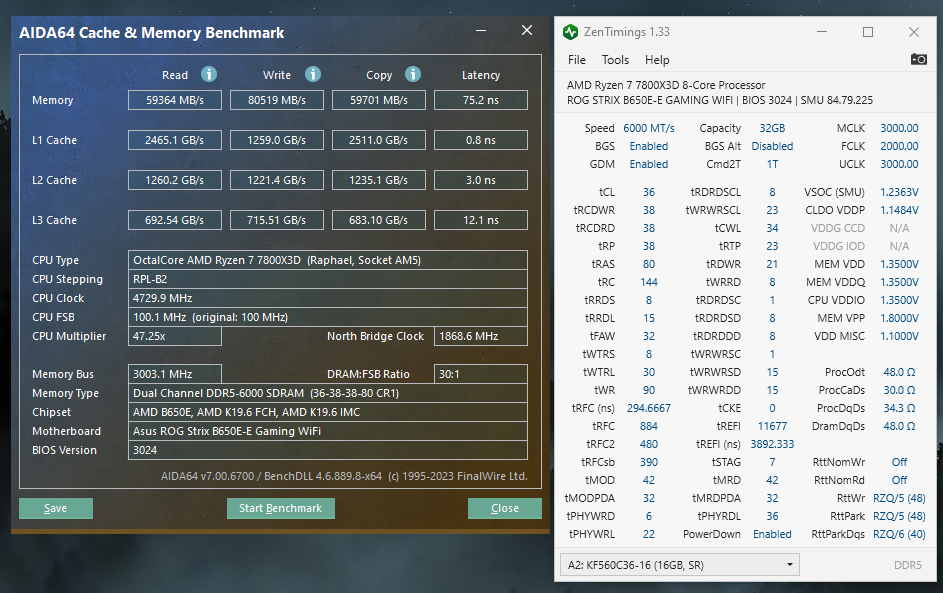Click the ProcOdt value 48.0 Ω
Image resolution: width=943 pixels, height=593 pixels.
(x=899, y=372)
